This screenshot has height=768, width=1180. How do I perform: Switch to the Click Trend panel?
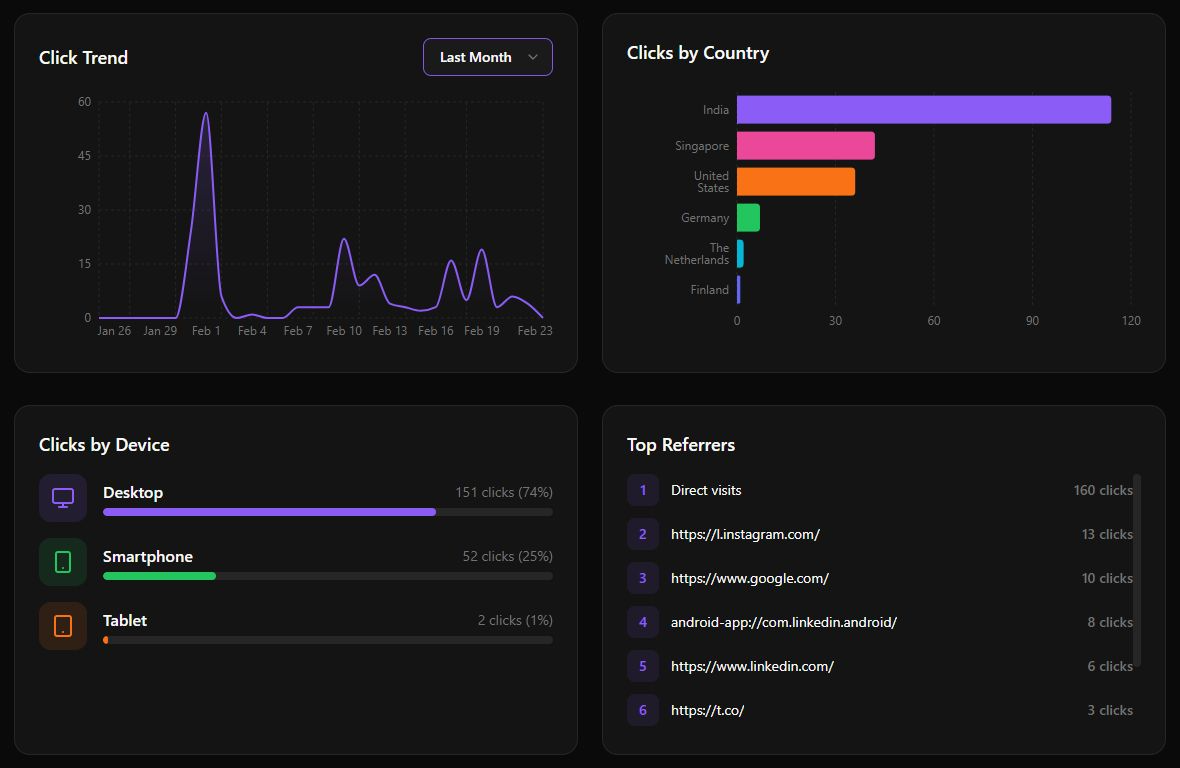click(x=83, y=57)
